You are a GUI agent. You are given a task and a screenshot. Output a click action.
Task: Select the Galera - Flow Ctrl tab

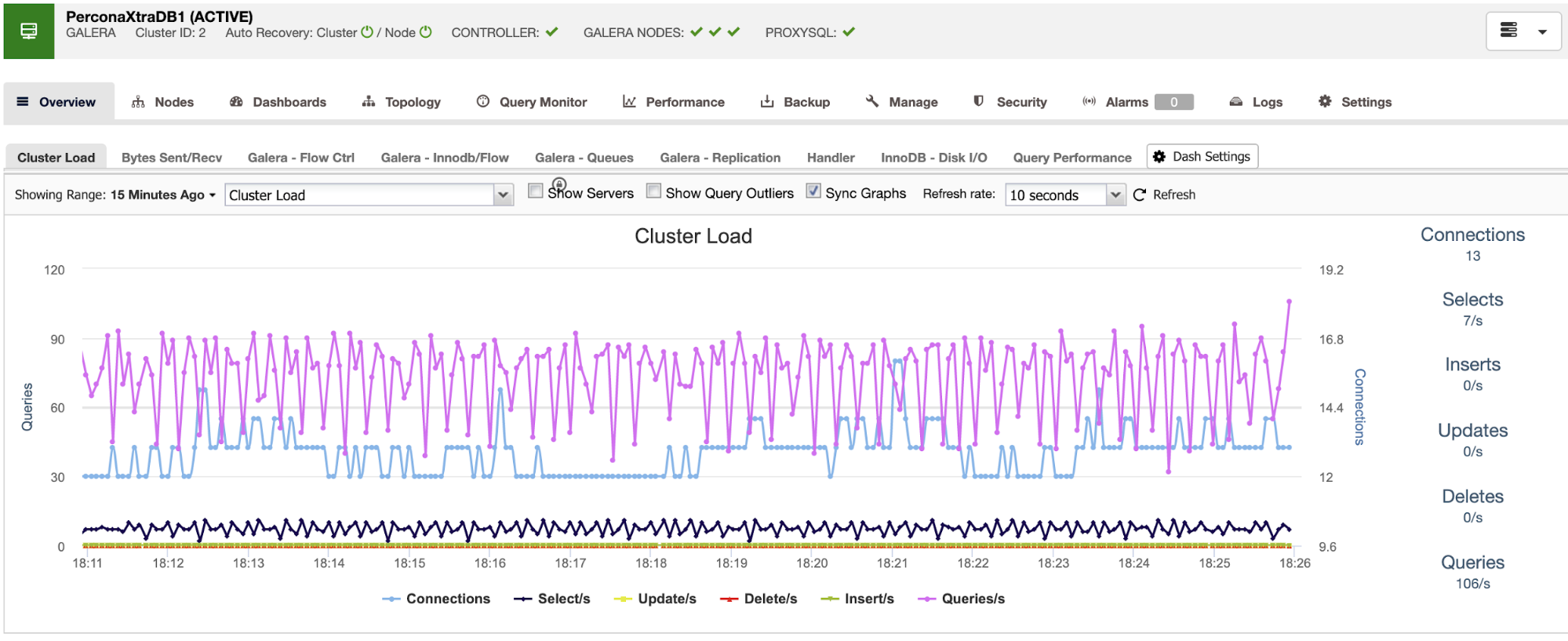click(301, 158)
